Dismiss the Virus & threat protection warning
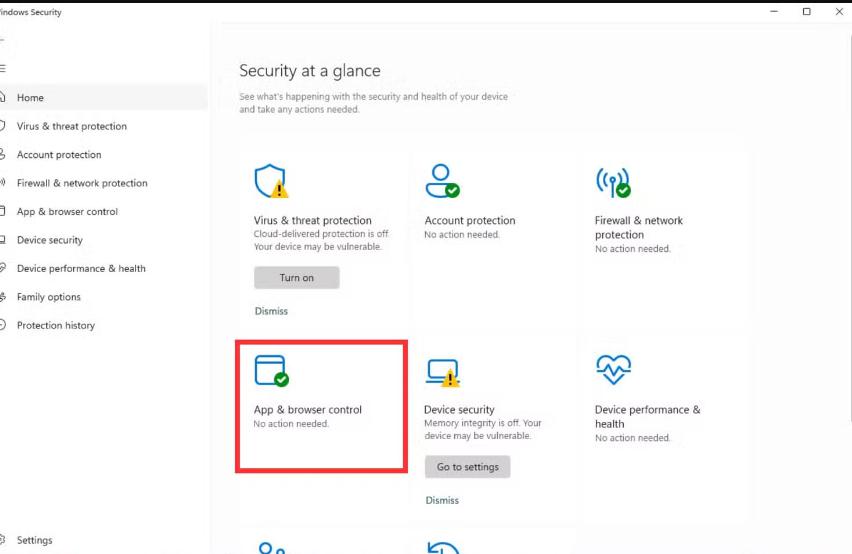 tap(271, 311)
